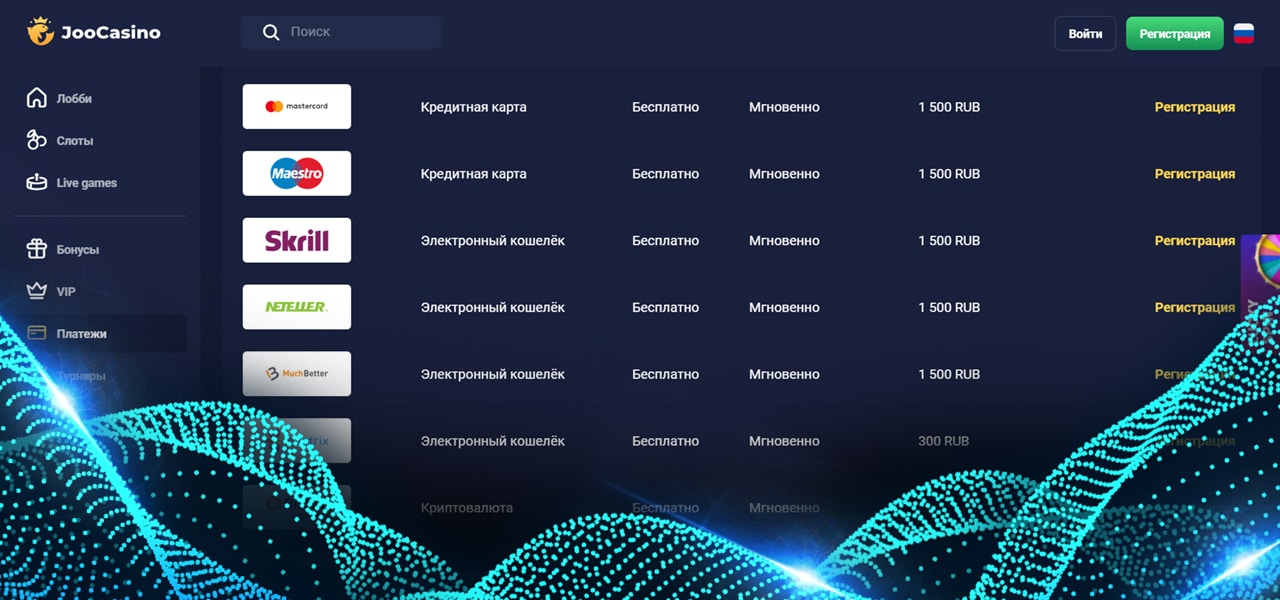
Task: Select the Слоты cherries icon
Action: pos(35,140)
